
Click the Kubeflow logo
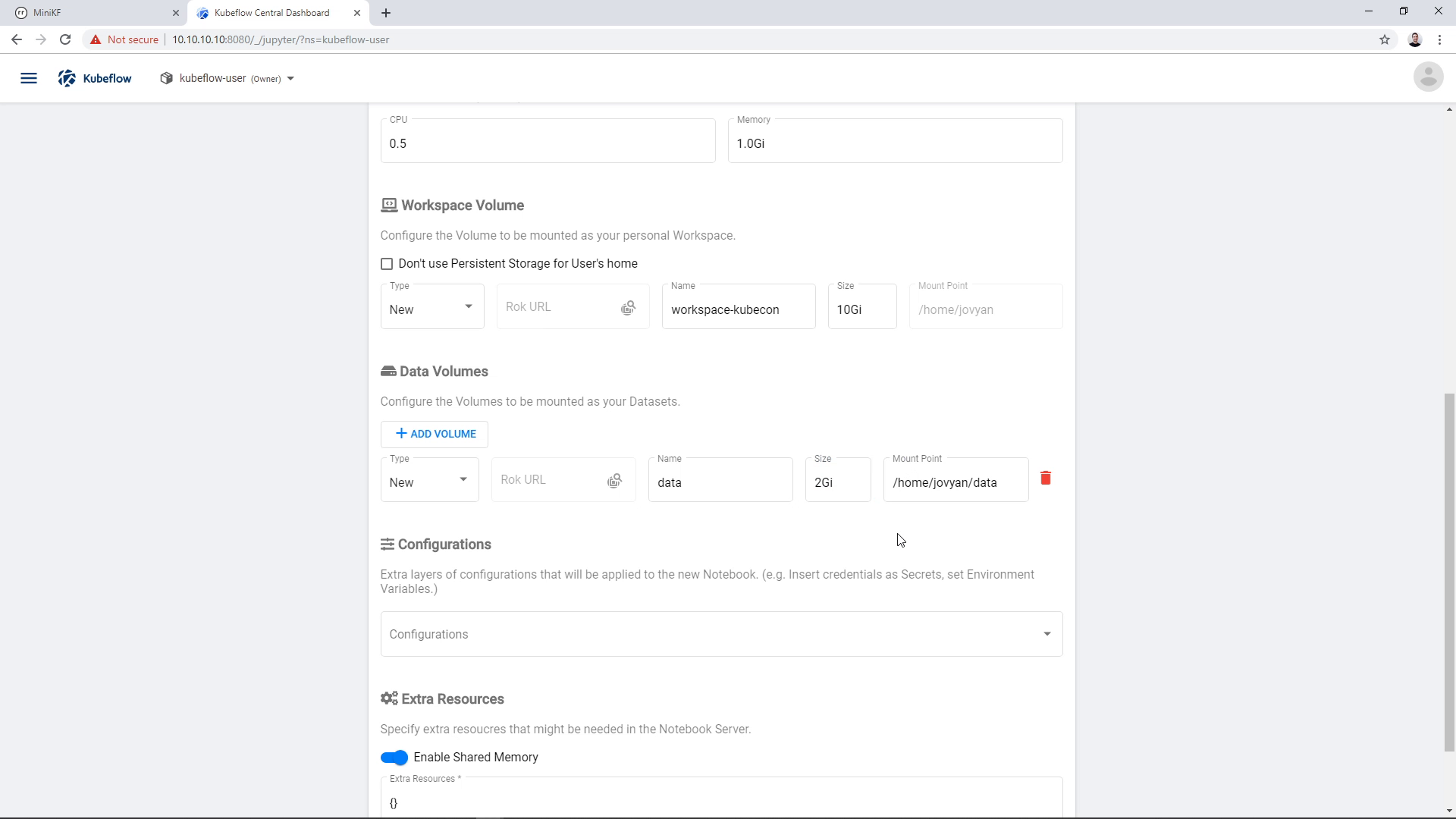point(95,78)
